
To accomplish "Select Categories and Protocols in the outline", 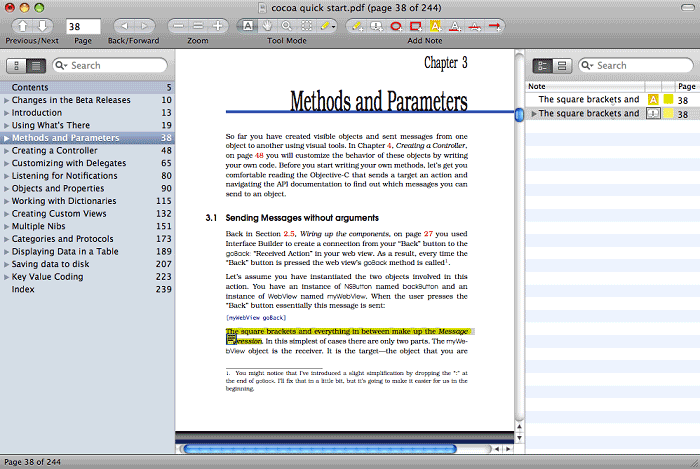I will click(87, 239).
